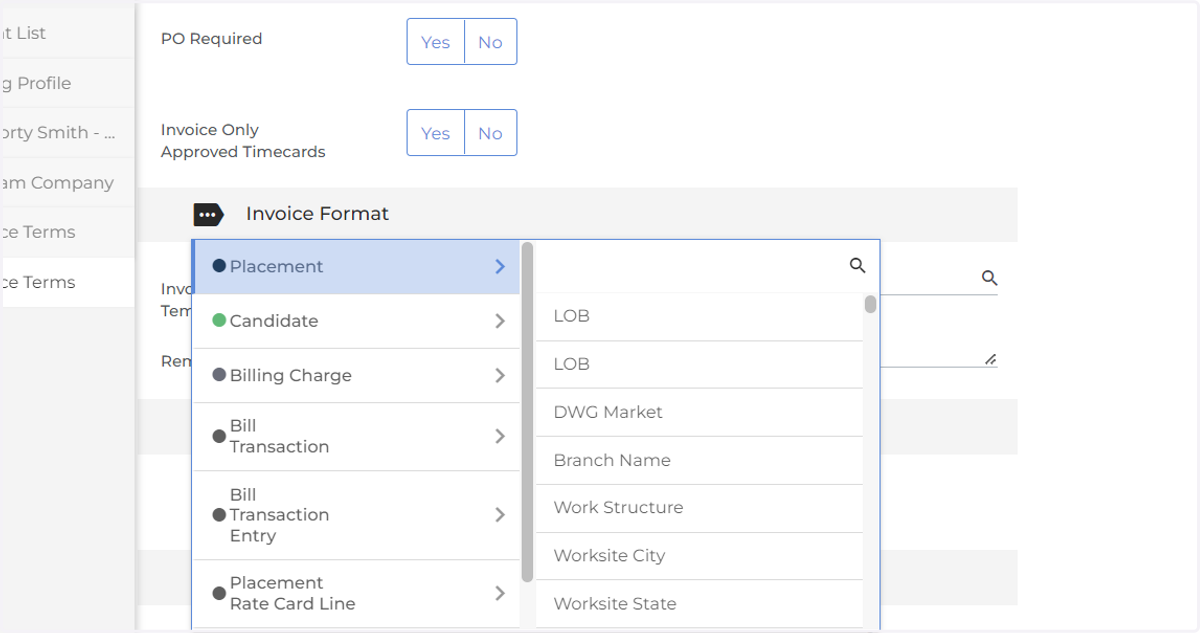Expand the Bill Transaction Entry chevron
Screen dimensions: 1200x633
coord(500,515)
